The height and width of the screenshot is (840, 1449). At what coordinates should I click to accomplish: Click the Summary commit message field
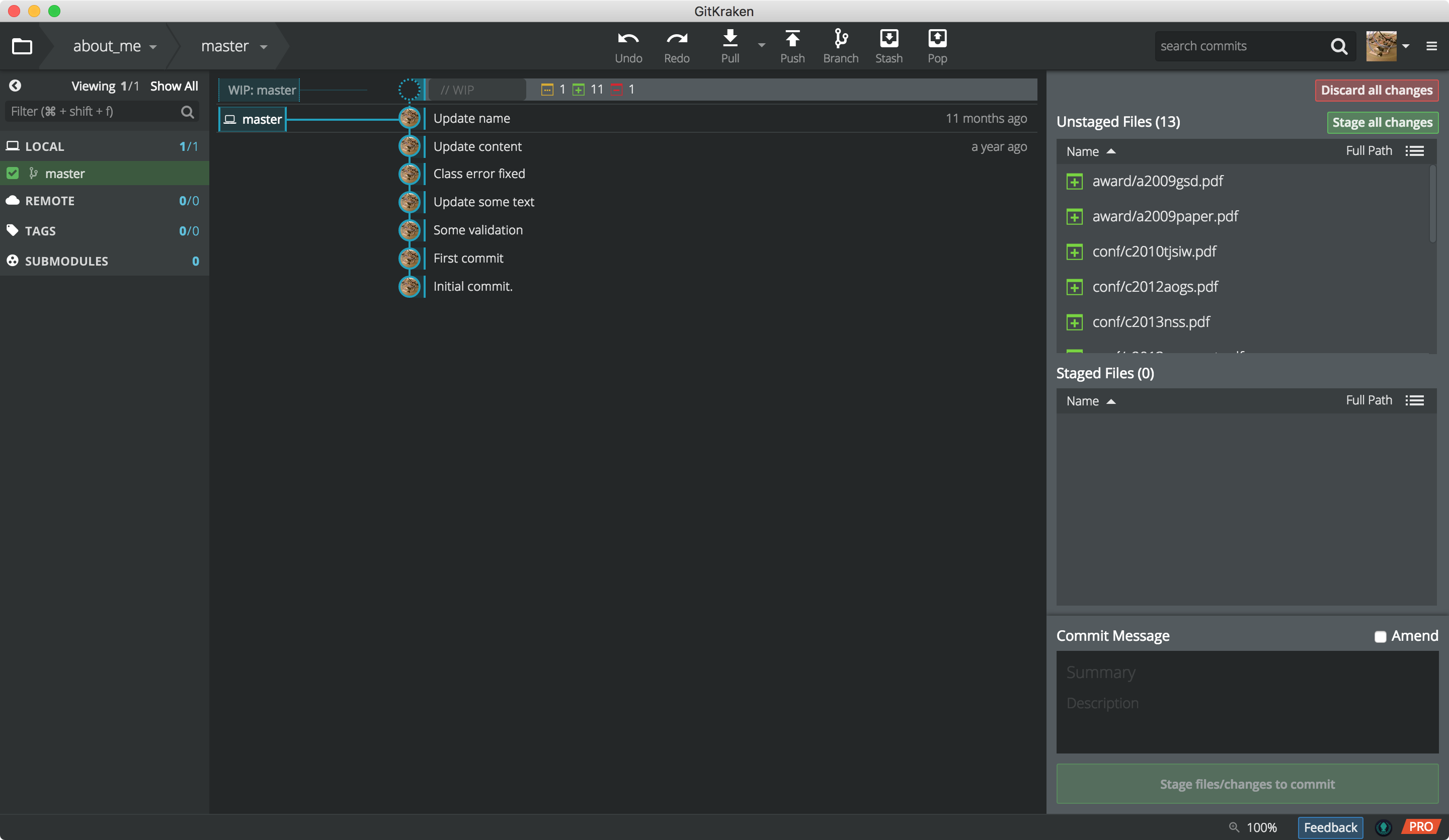coord(1247,672)
